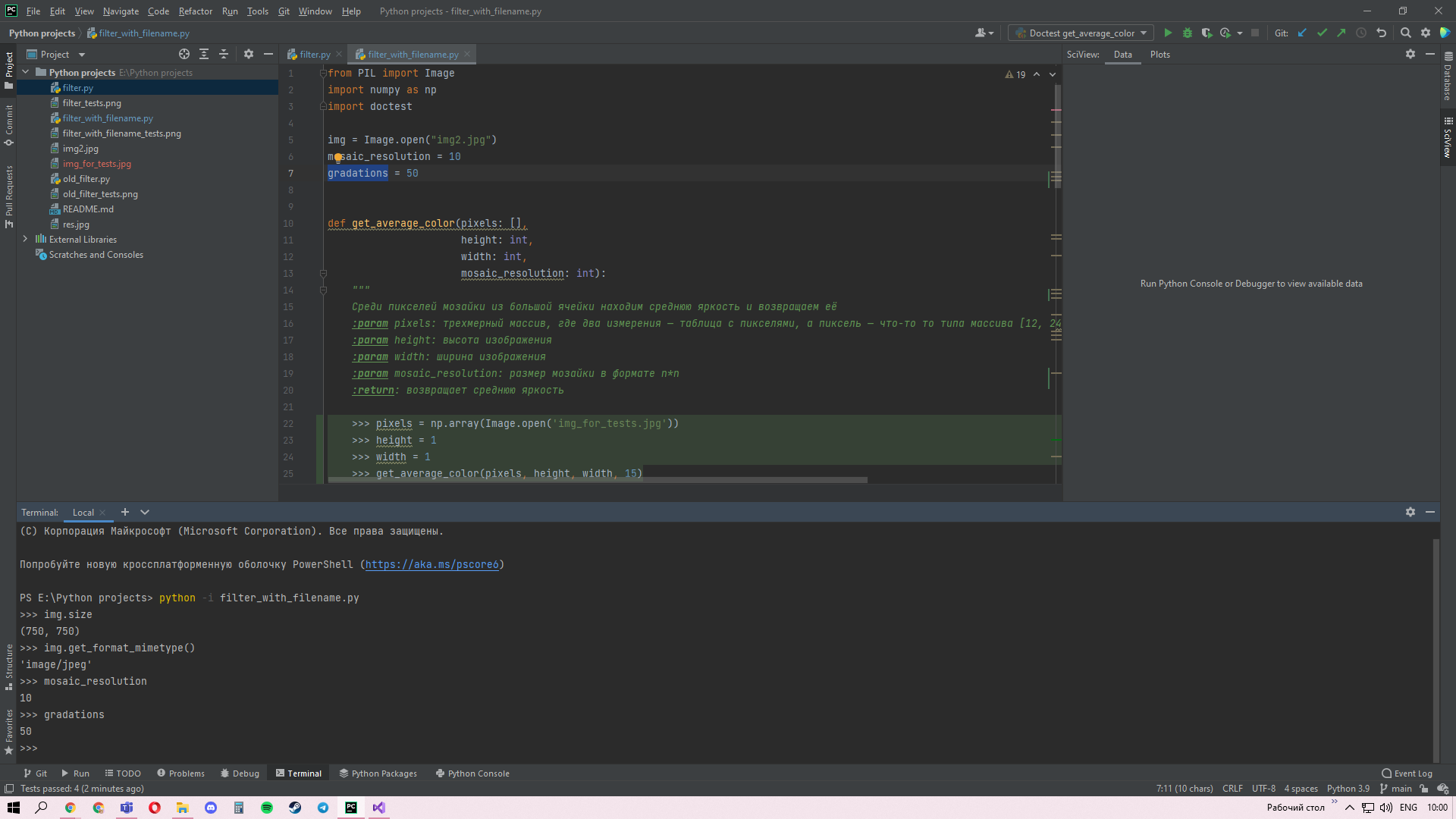Image resolution: width=1456 pixels, height=819 pixels.
Task: Toggle the Commit side tool window
Action: pos(9,125)
